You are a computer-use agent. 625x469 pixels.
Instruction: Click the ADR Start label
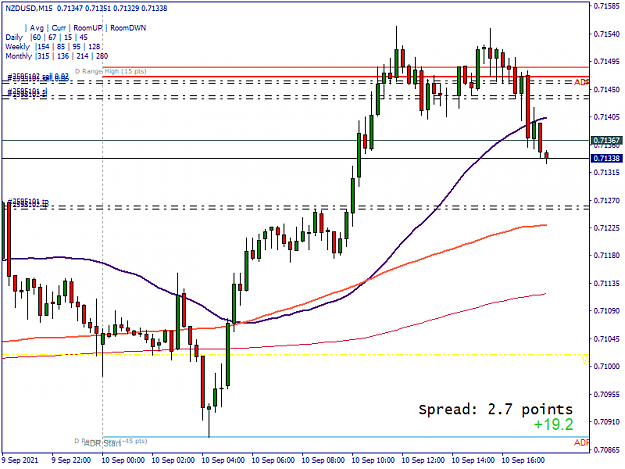click(102, 443)
